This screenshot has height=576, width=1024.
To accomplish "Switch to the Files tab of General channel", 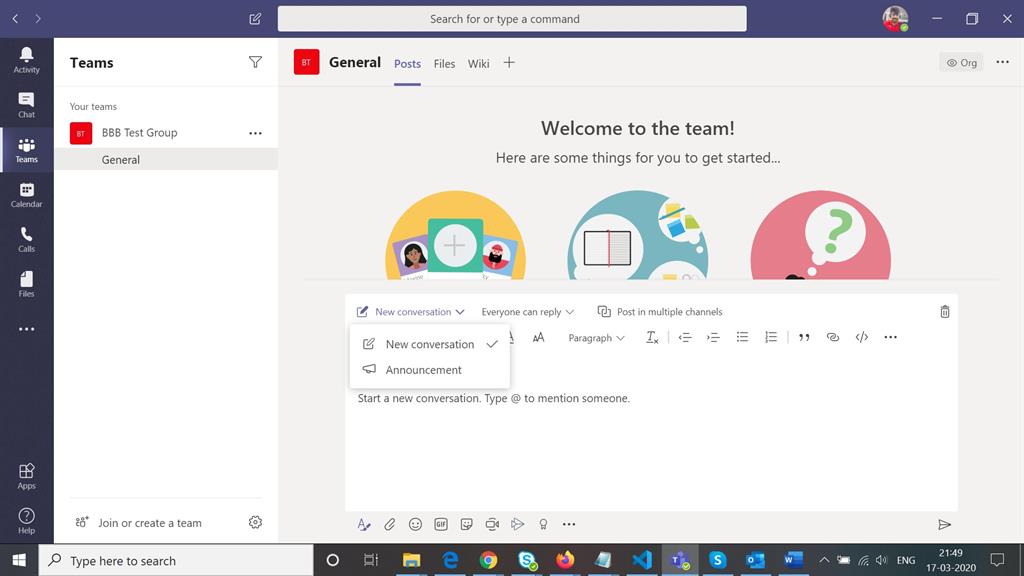I will pos(443,63).
